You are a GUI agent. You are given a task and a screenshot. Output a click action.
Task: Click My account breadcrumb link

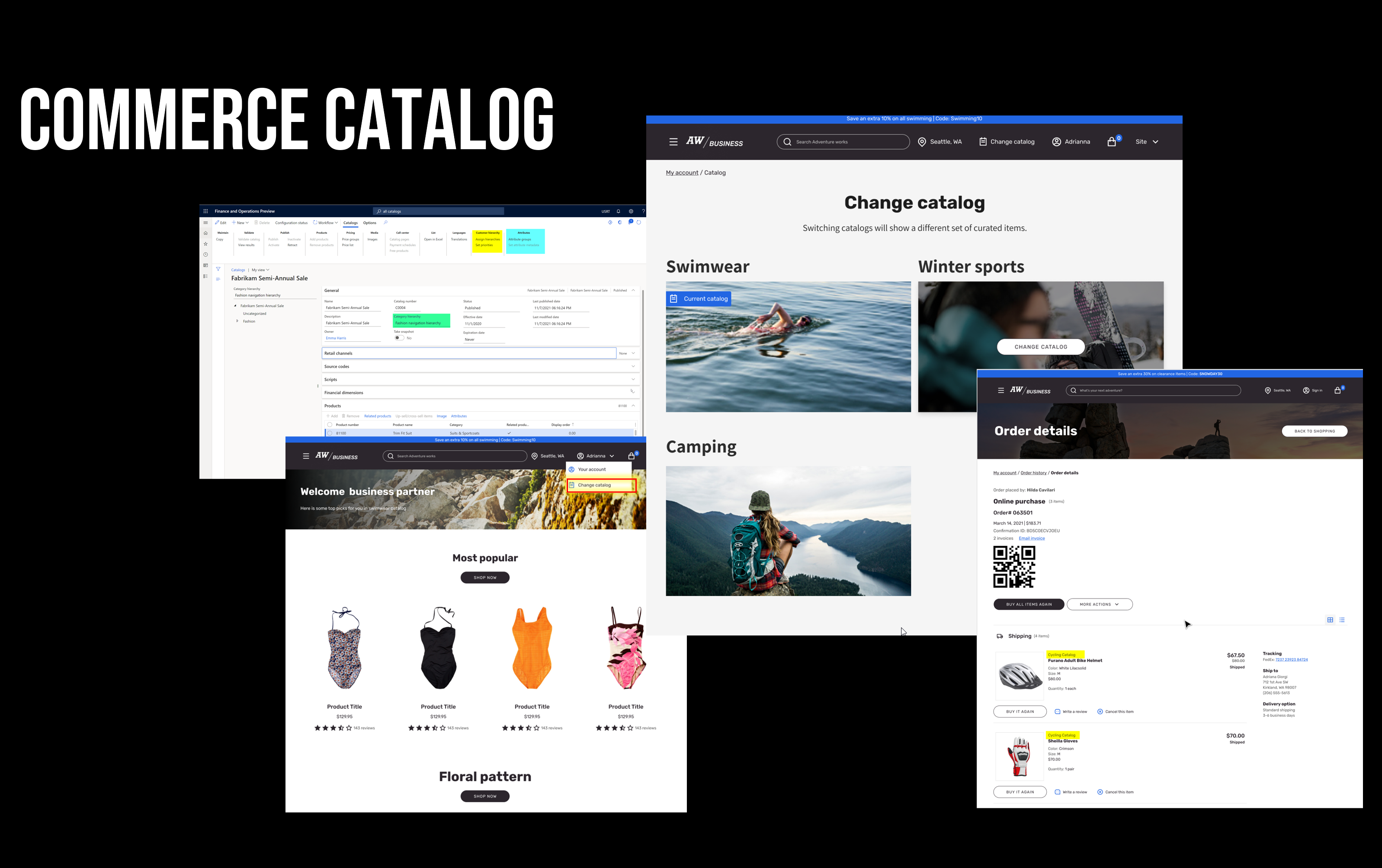tap(684, 172)
